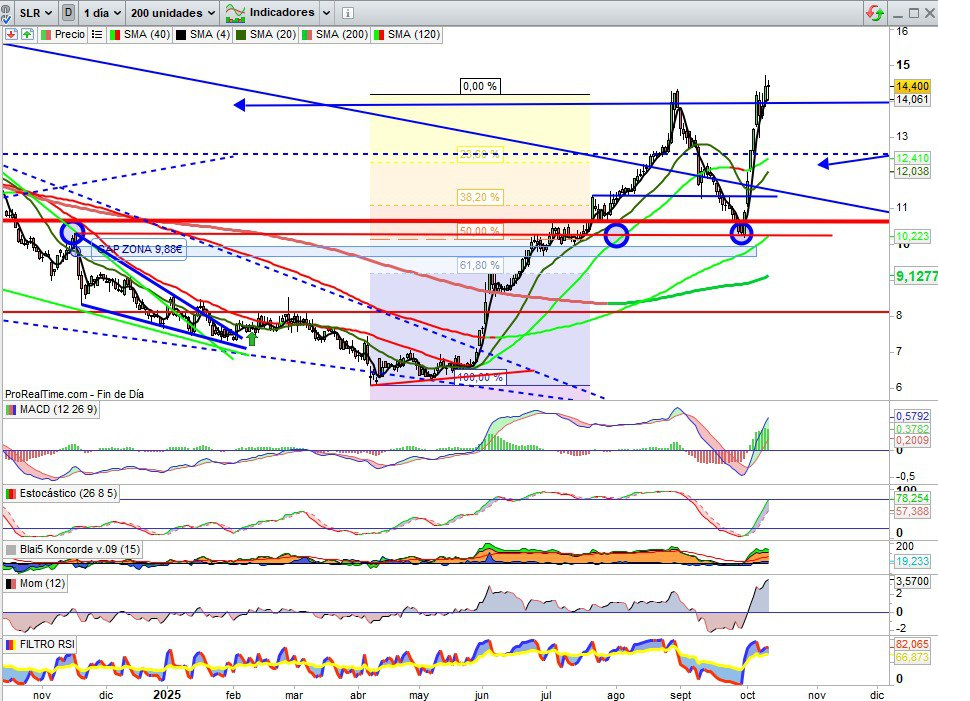Click the info icon in the top toolbar
This screenshot has height=701, width=970.
[346, 13]
